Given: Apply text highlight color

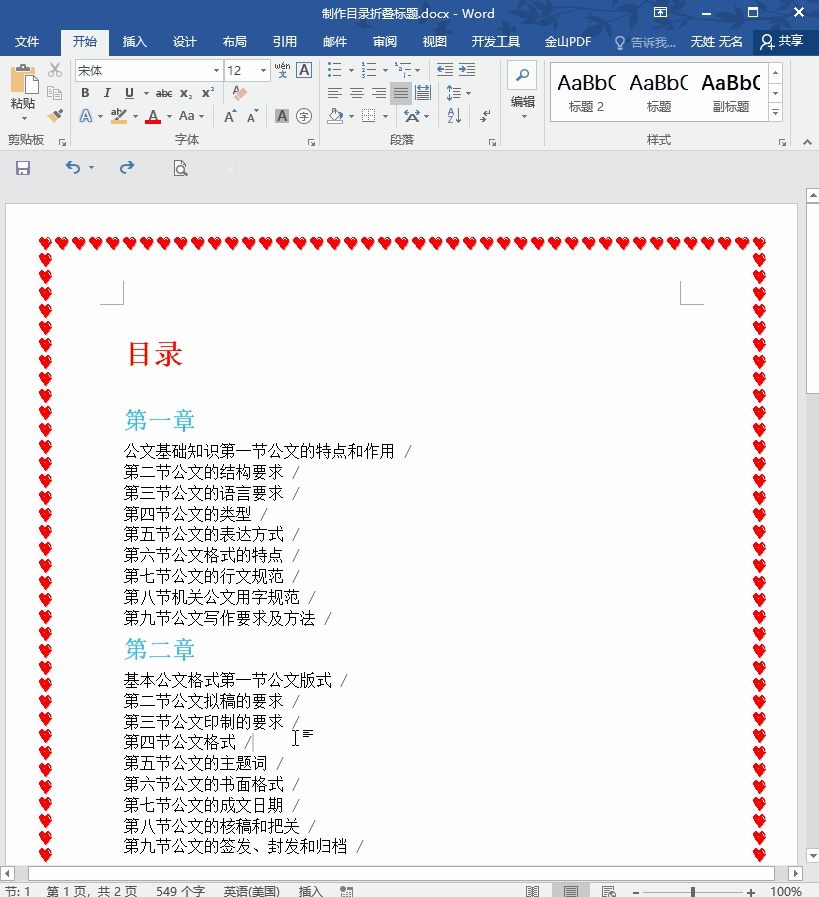Looking at the screenshot, I should 119,116.
